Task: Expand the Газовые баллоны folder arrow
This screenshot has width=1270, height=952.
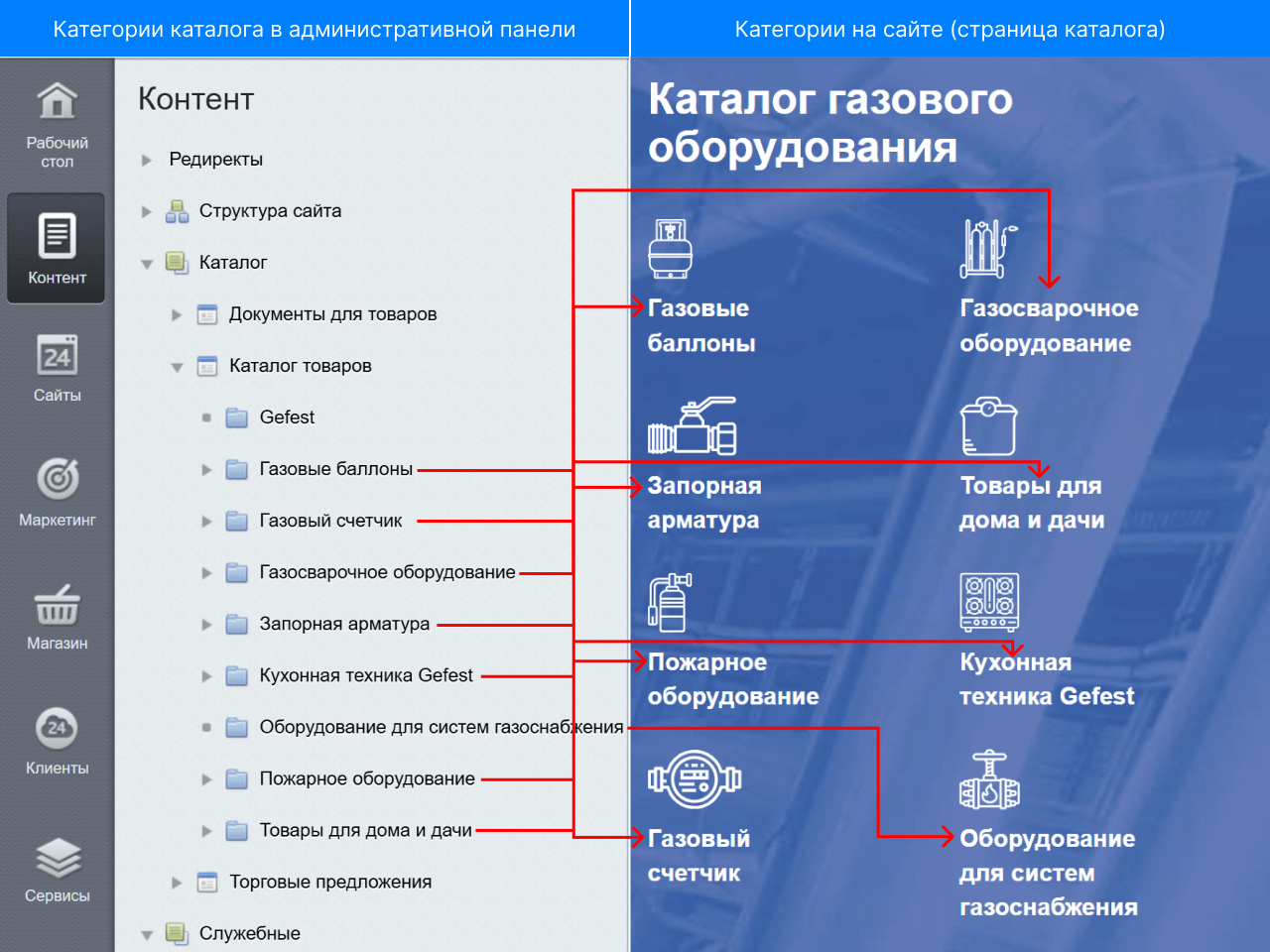Action: click(206, 469)
